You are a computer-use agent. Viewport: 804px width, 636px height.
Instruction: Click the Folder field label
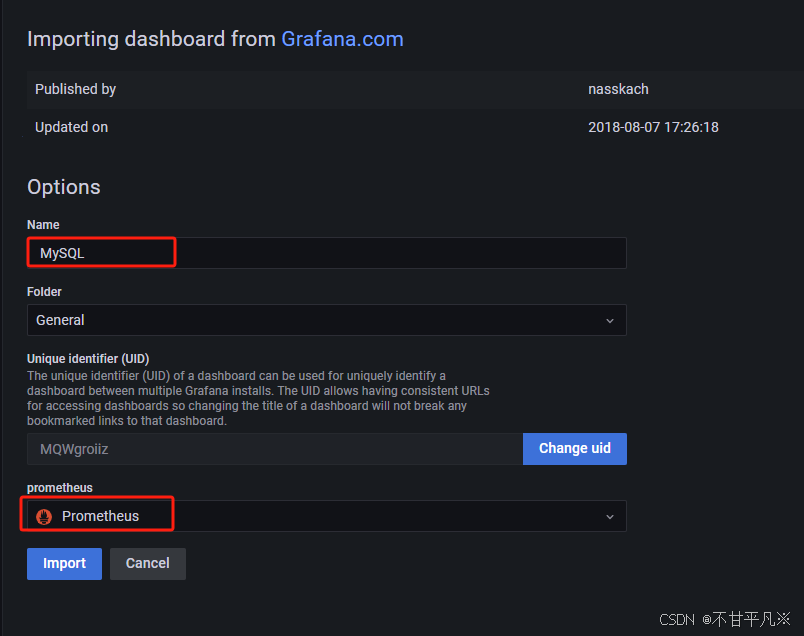[44, 292]
